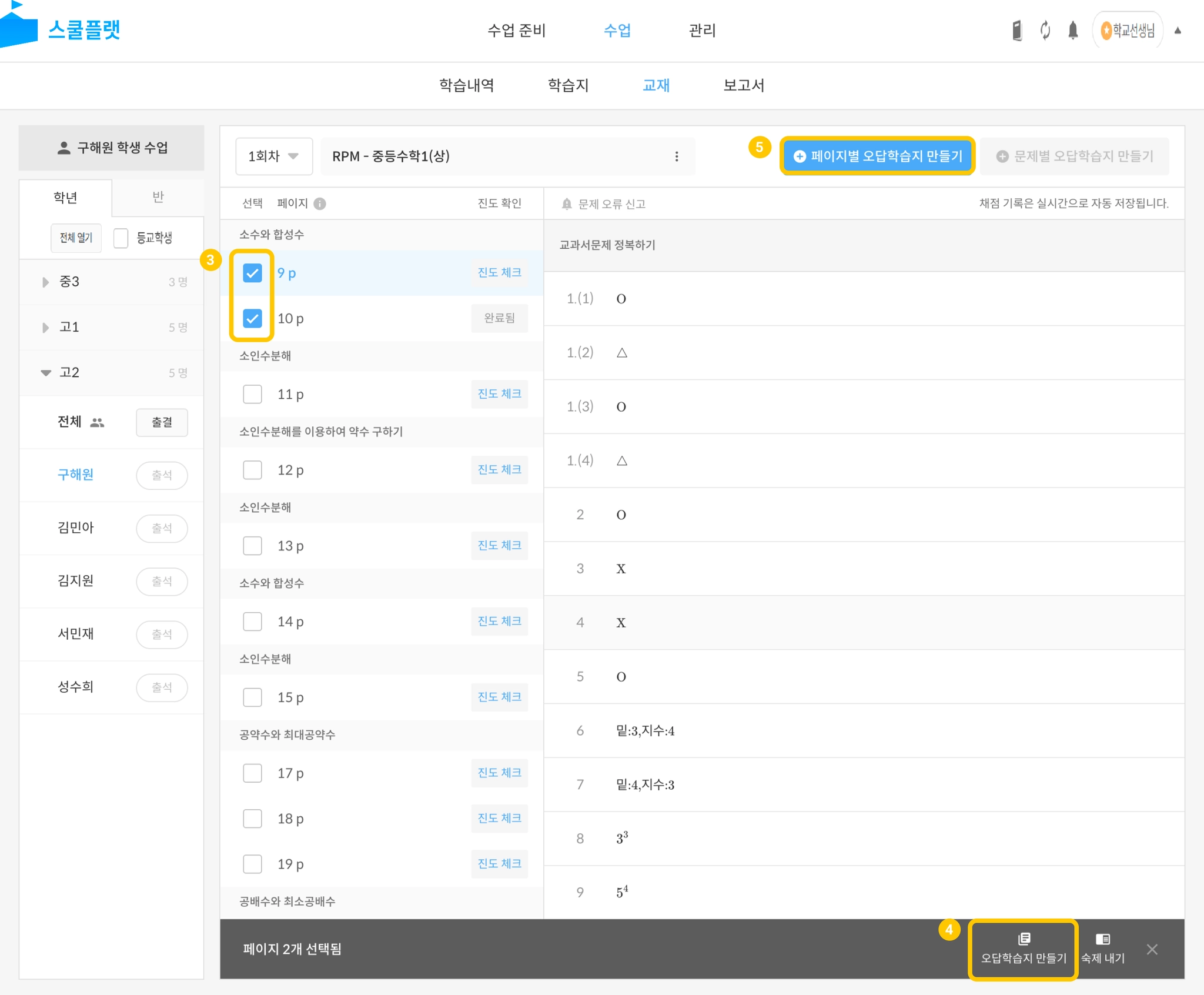Image resolution: width=1204 pixels, height=995 pixels.
Task: Click 페이지별 오답학습지 만들기 button
Action: coord(877,156)
